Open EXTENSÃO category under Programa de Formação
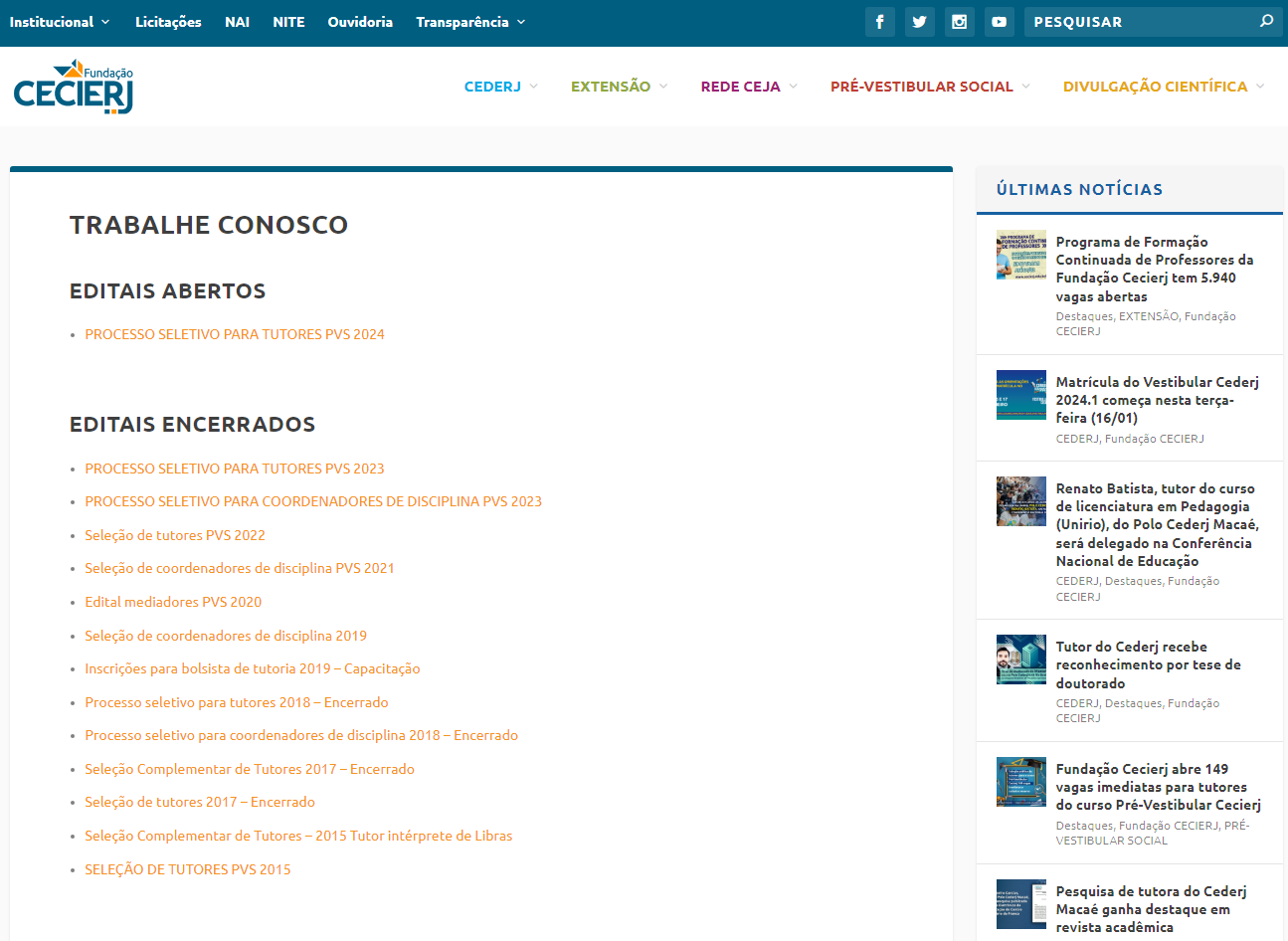Viewport: 1288px width, 941px height. pos(1149,316)
